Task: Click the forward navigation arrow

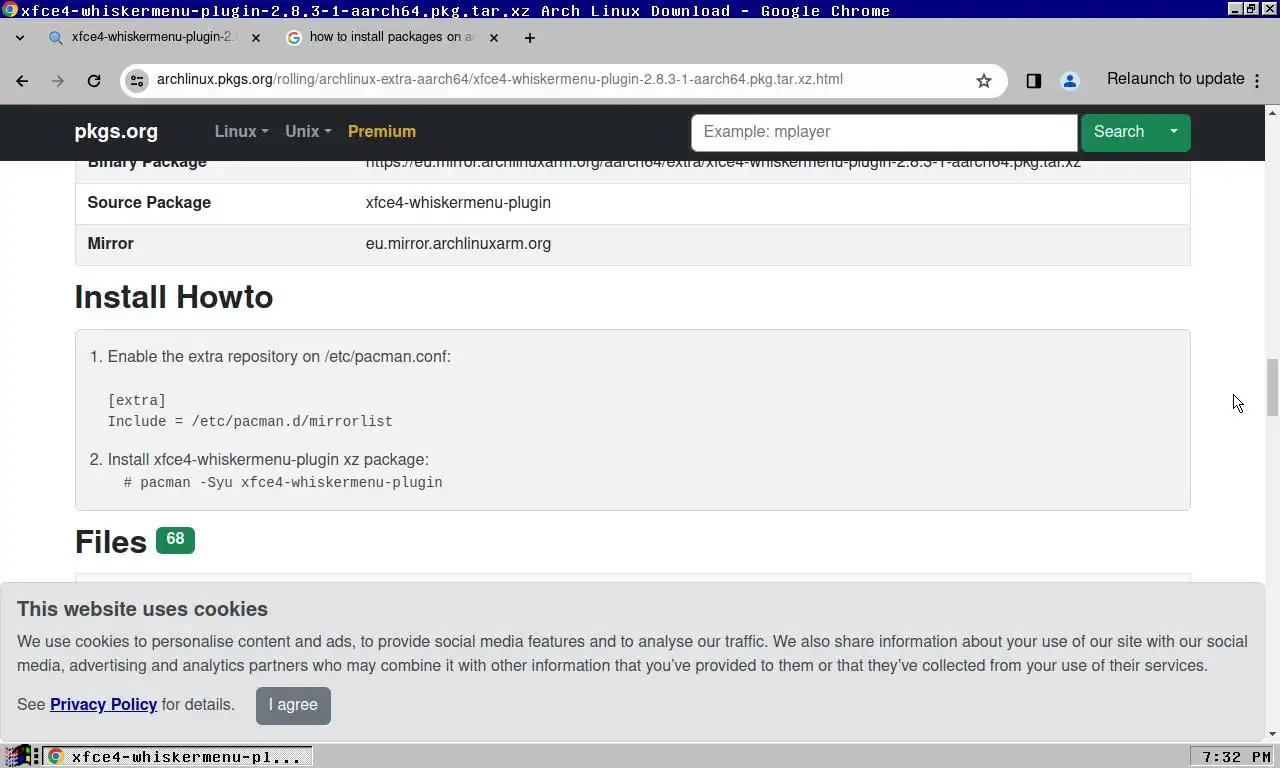Action: pos(57,81)
